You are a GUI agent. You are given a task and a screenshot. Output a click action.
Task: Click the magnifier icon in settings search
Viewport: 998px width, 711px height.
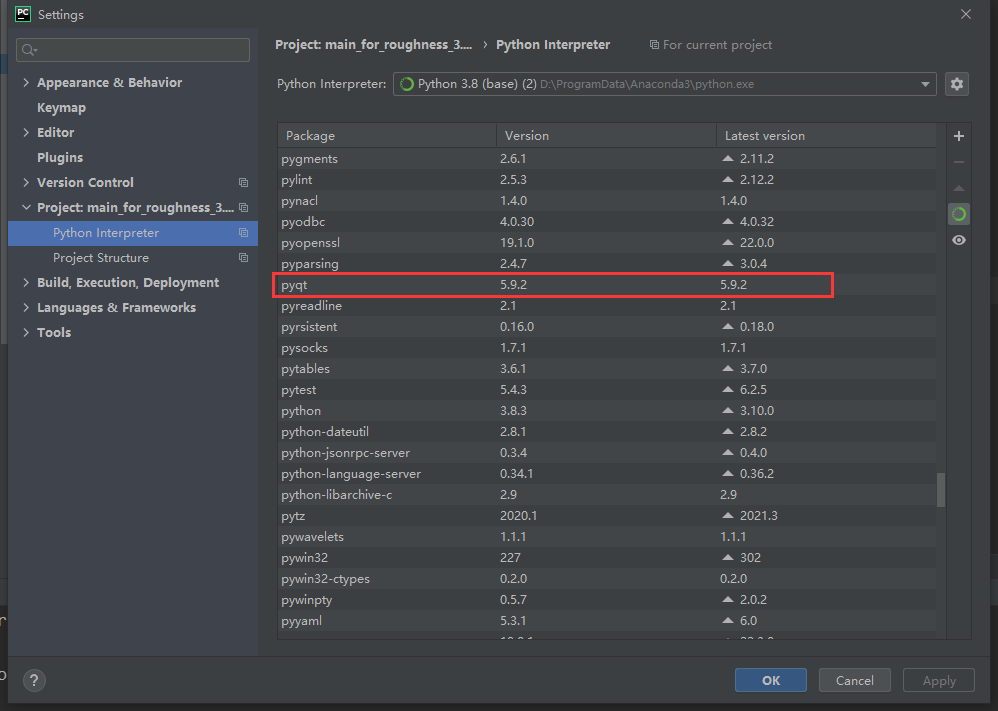point(29,50)
